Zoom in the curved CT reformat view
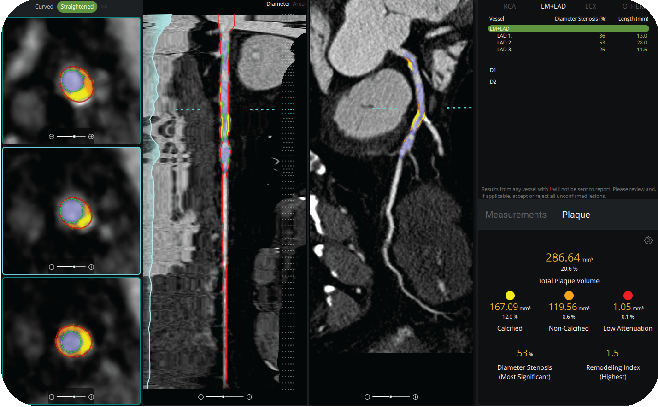 point(415,397)
